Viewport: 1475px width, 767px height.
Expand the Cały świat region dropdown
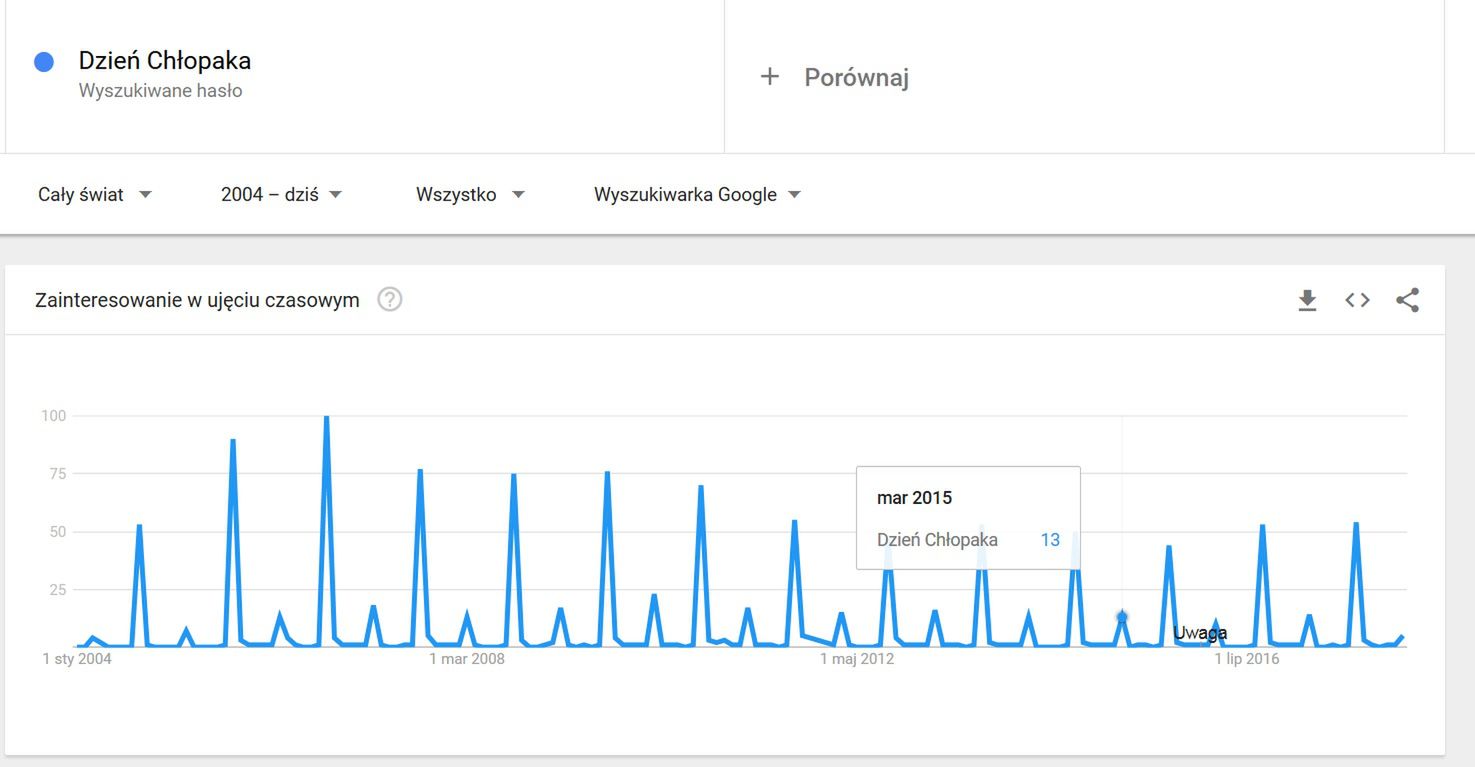[95, 194]
